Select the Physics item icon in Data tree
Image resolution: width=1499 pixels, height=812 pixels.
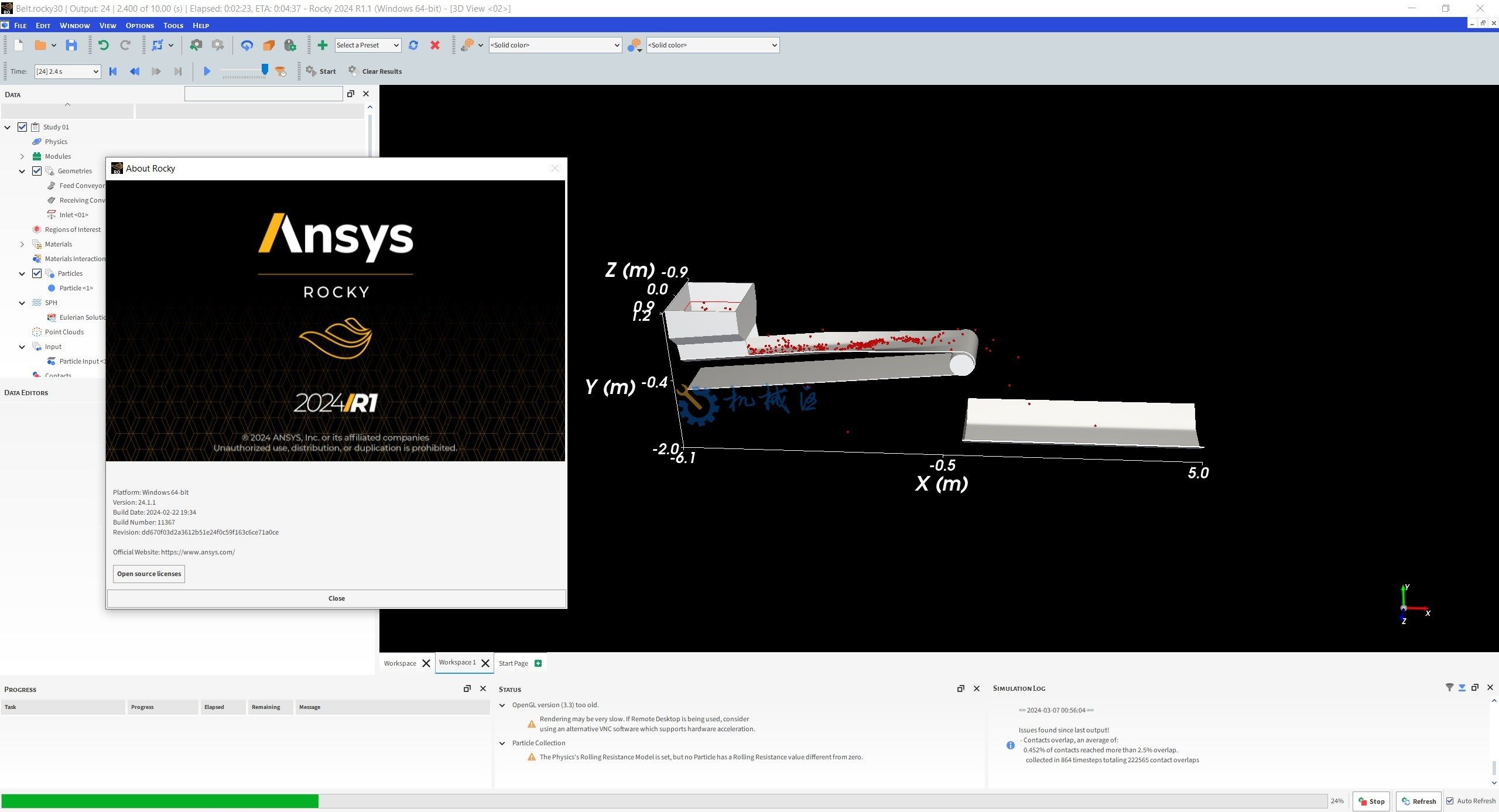36,141
